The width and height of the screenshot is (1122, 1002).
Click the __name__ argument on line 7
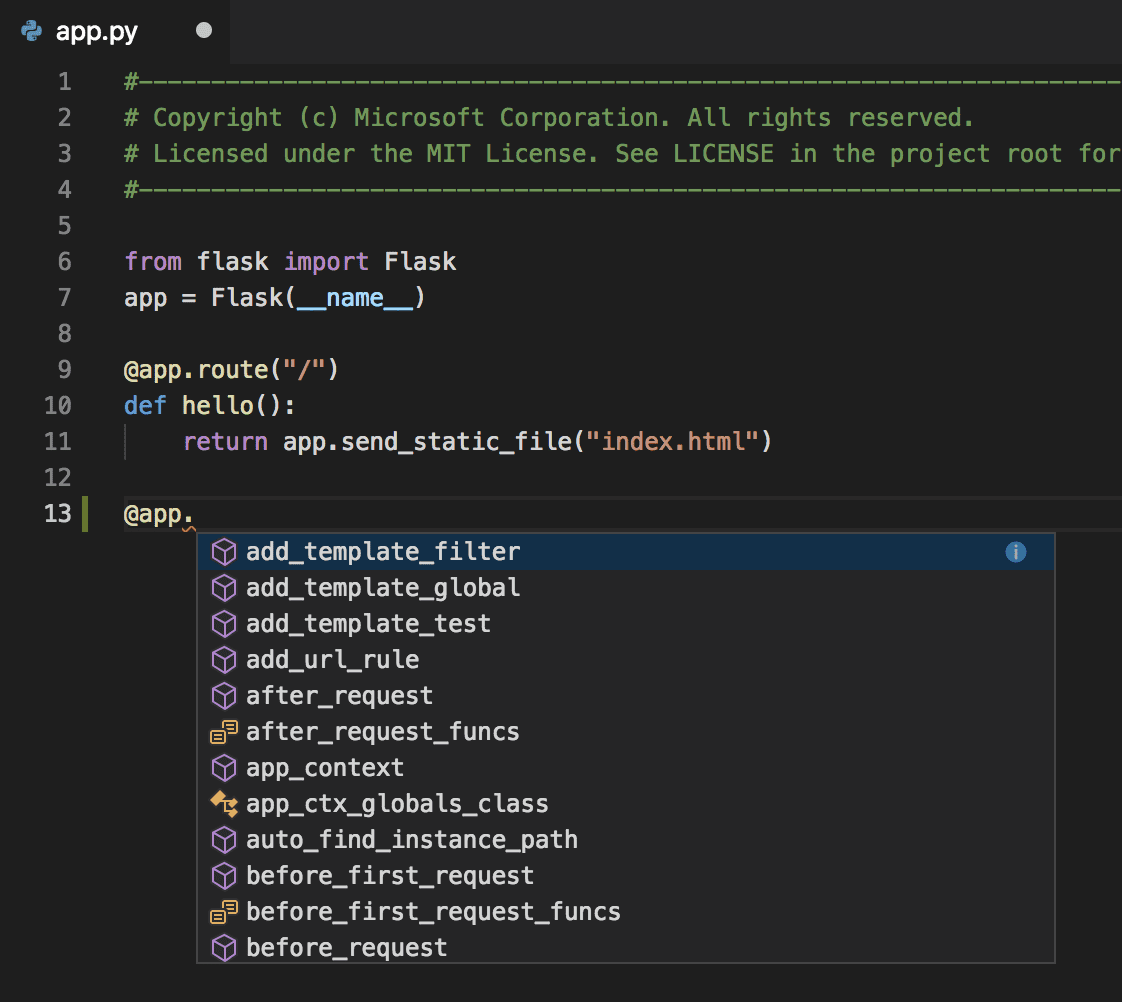pyautogui.click(x=355, y=298)
